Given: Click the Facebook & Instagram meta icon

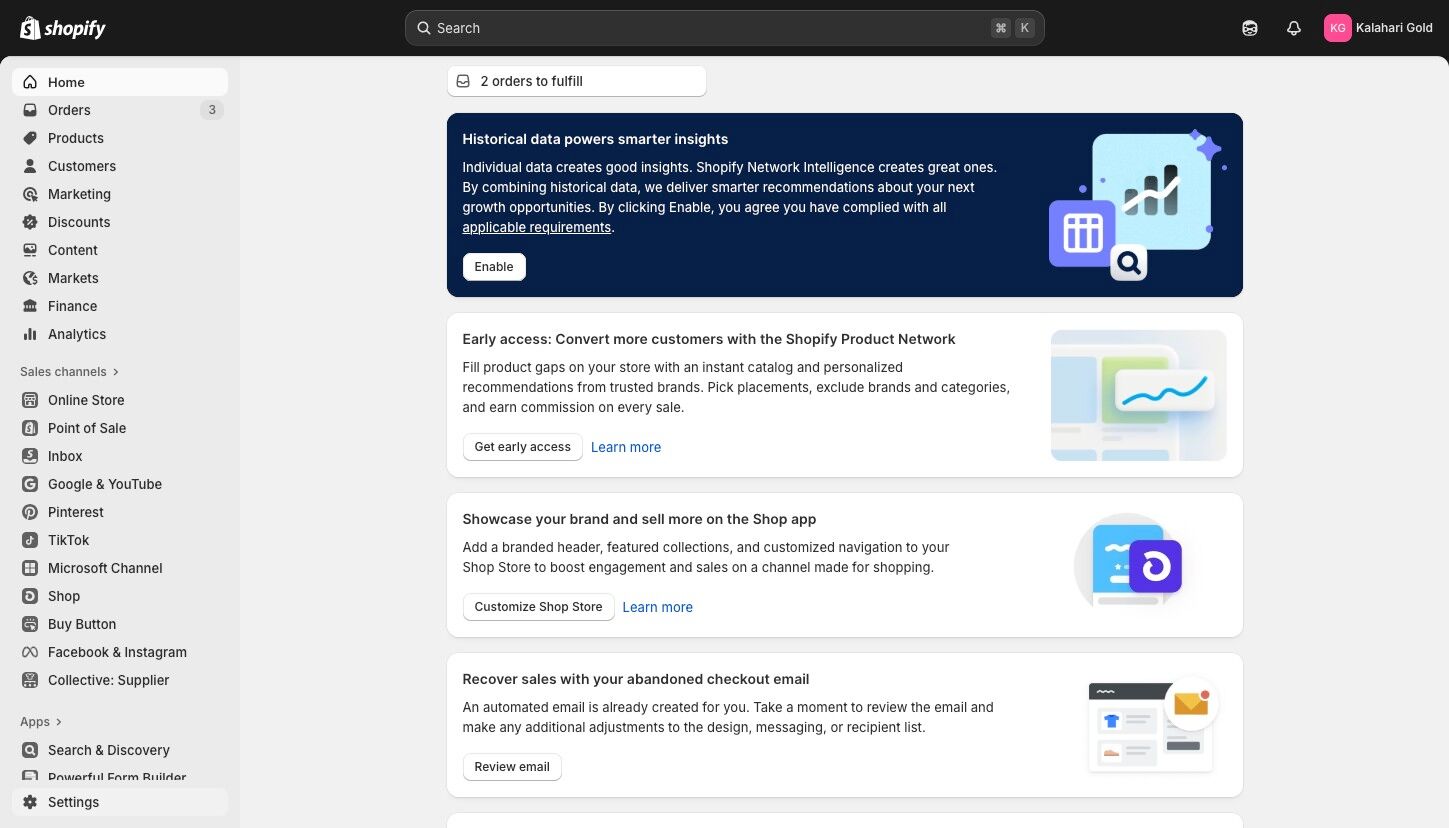Looking at the screenshot, I should [x=30, y=652].
